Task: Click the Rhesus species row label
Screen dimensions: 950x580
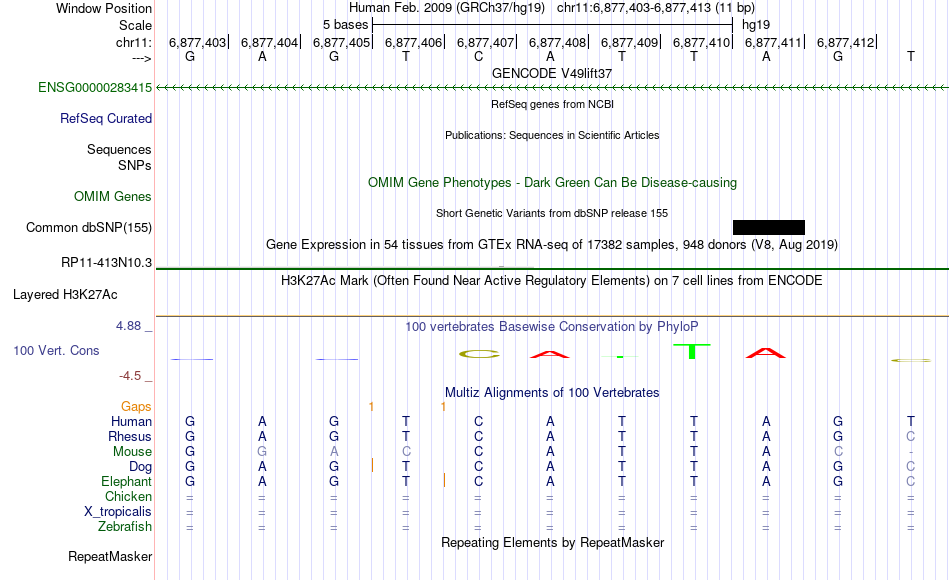Action: 130,436
